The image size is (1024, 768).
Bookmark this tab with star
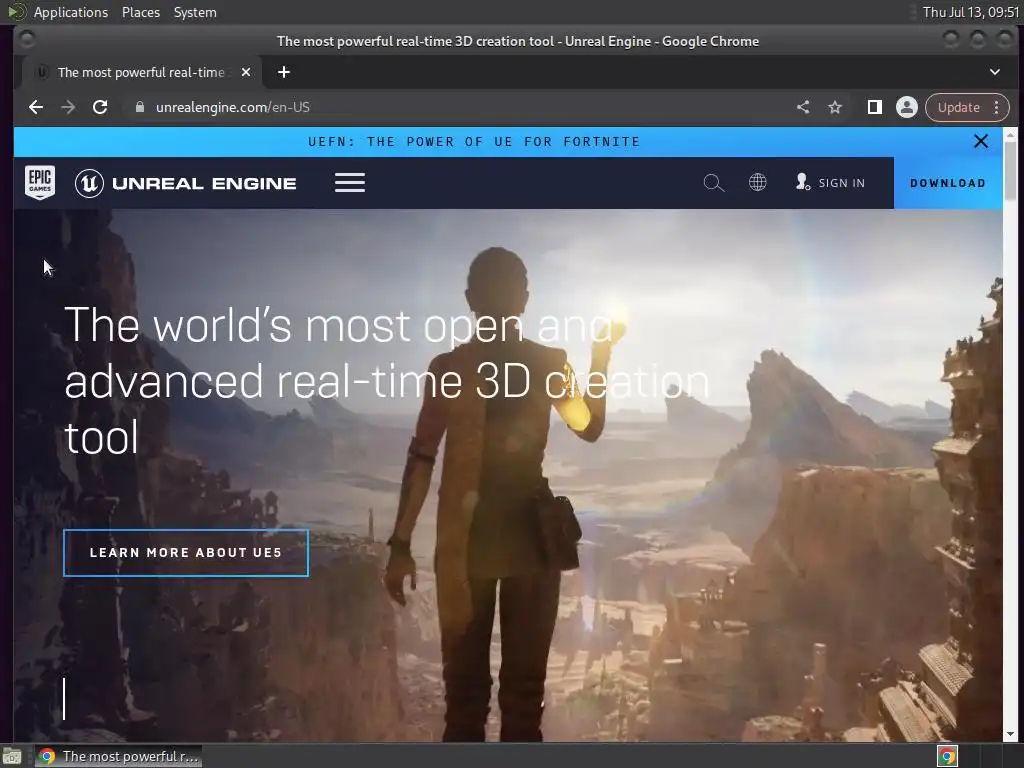(x=835, y=107)
